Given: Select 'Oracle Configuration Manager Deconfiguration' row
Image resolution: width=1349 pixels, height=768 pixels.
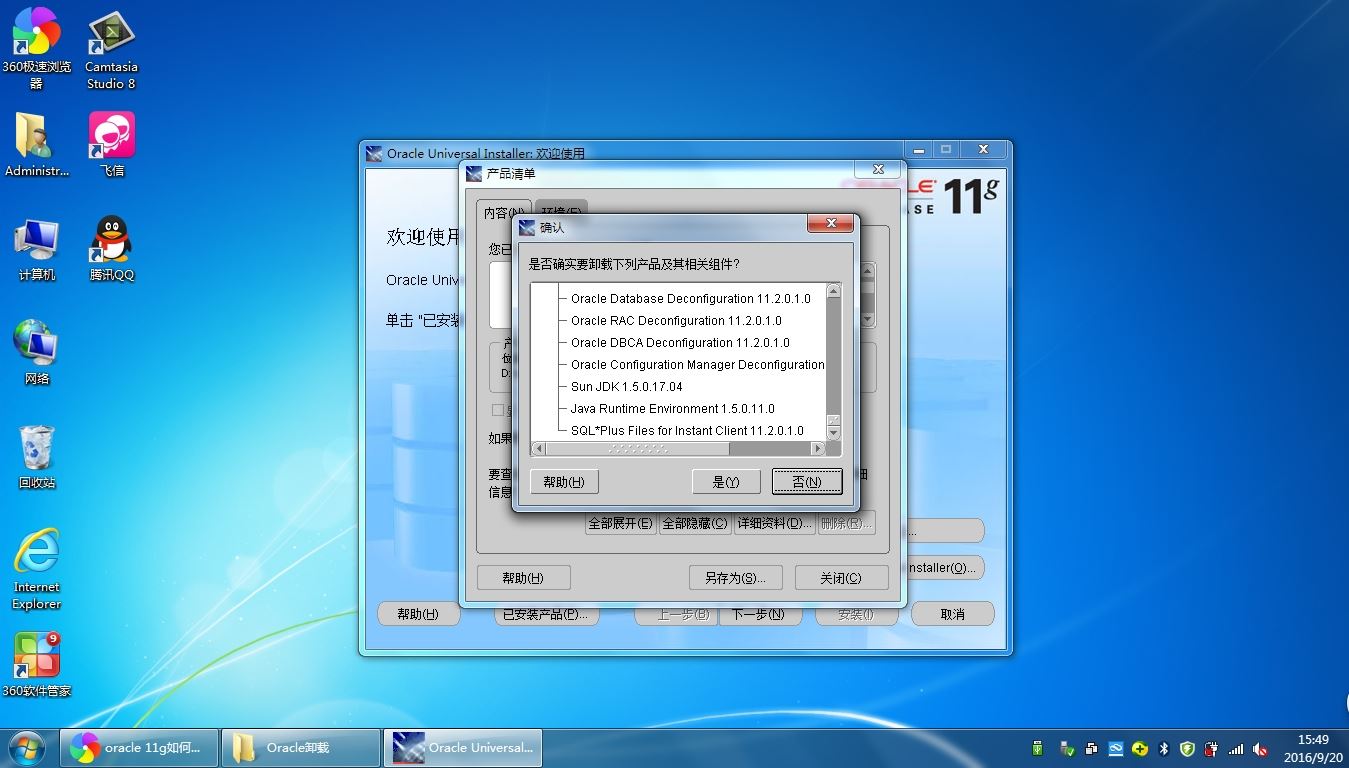Looking at the screenshot, I should tap(697, 365).
